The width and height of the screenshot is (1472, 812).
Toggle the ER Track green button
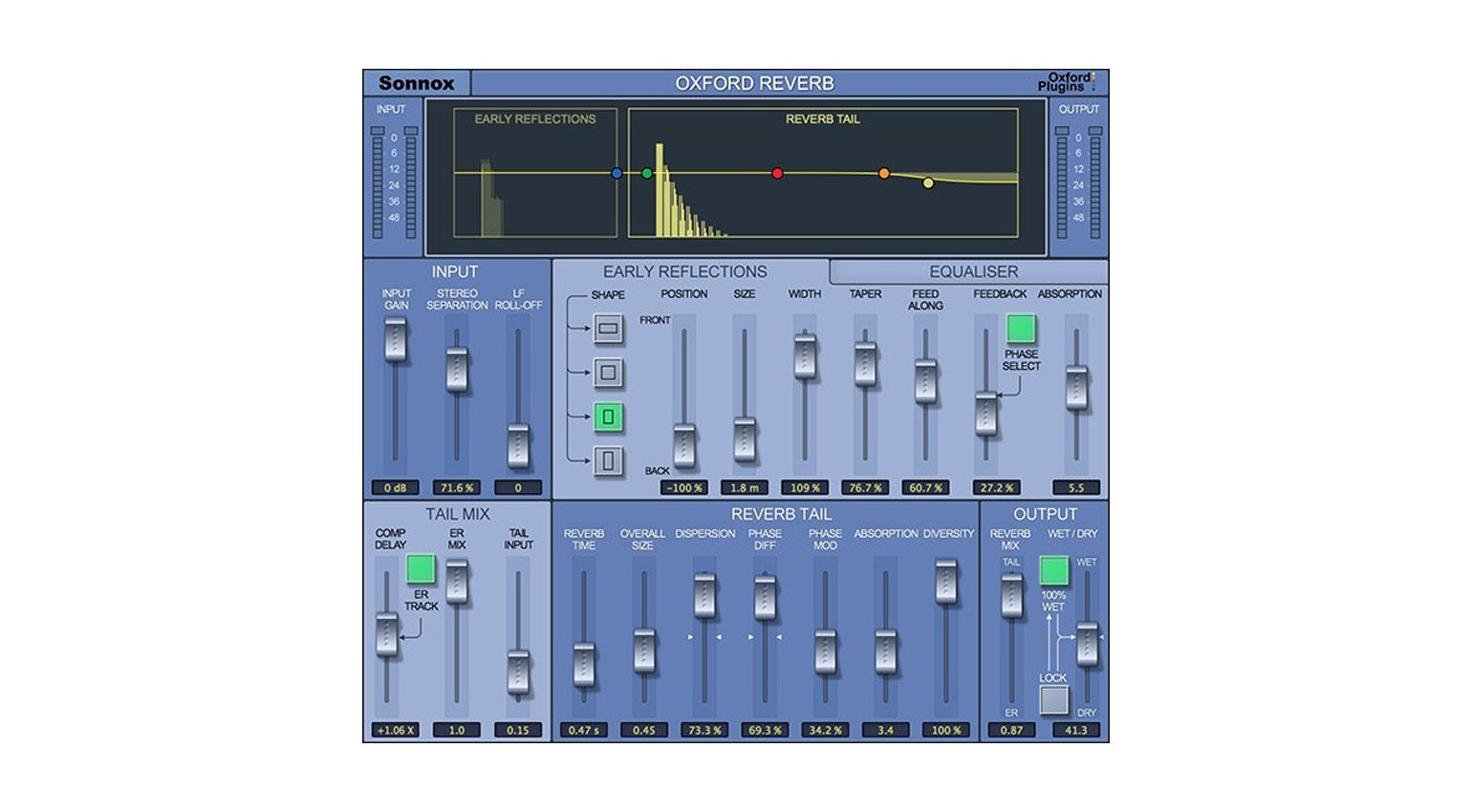(x=421, y=569)
